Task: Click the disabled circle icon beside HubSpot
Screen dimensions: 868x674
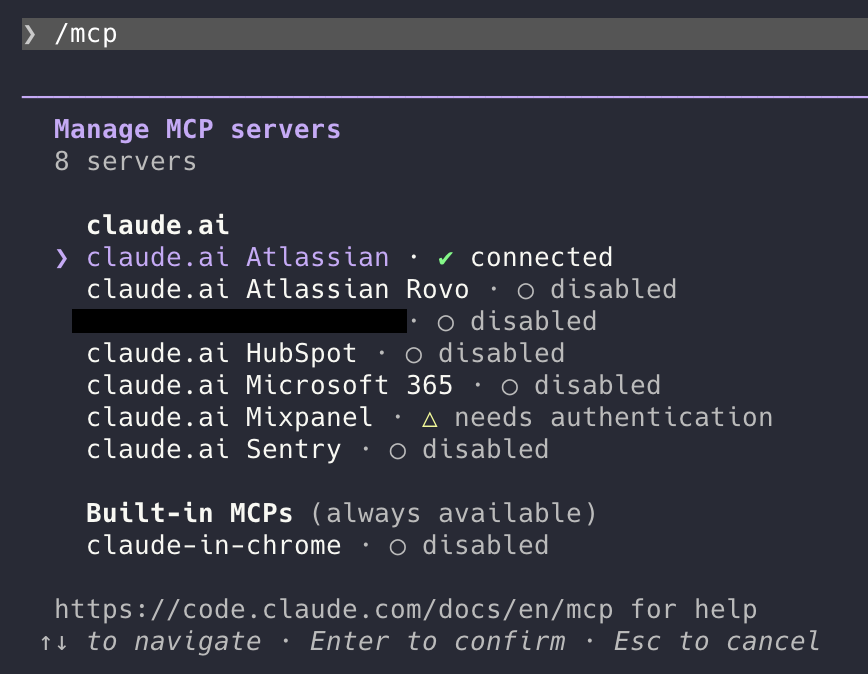Action: 414,354
